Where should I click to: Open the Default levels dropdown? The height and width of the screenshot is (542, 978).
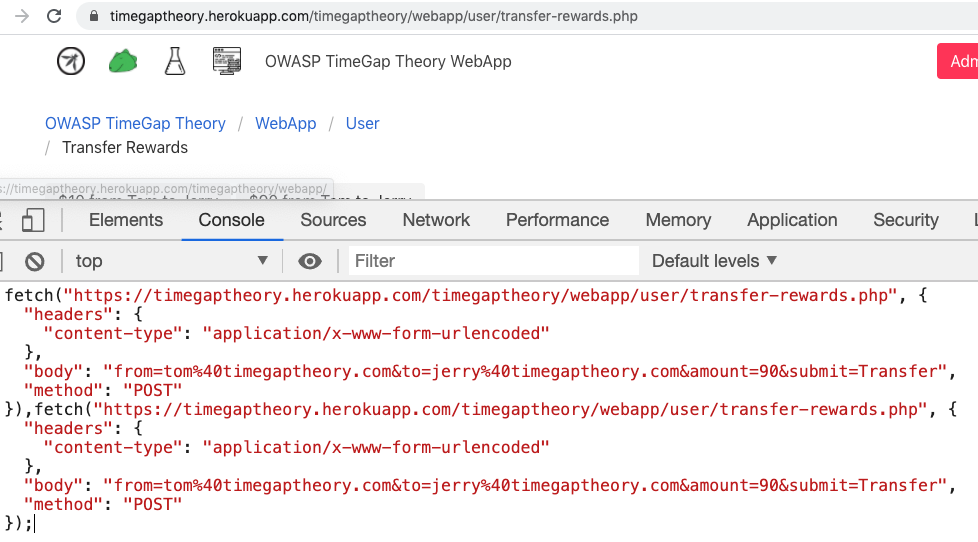[714, 261]
